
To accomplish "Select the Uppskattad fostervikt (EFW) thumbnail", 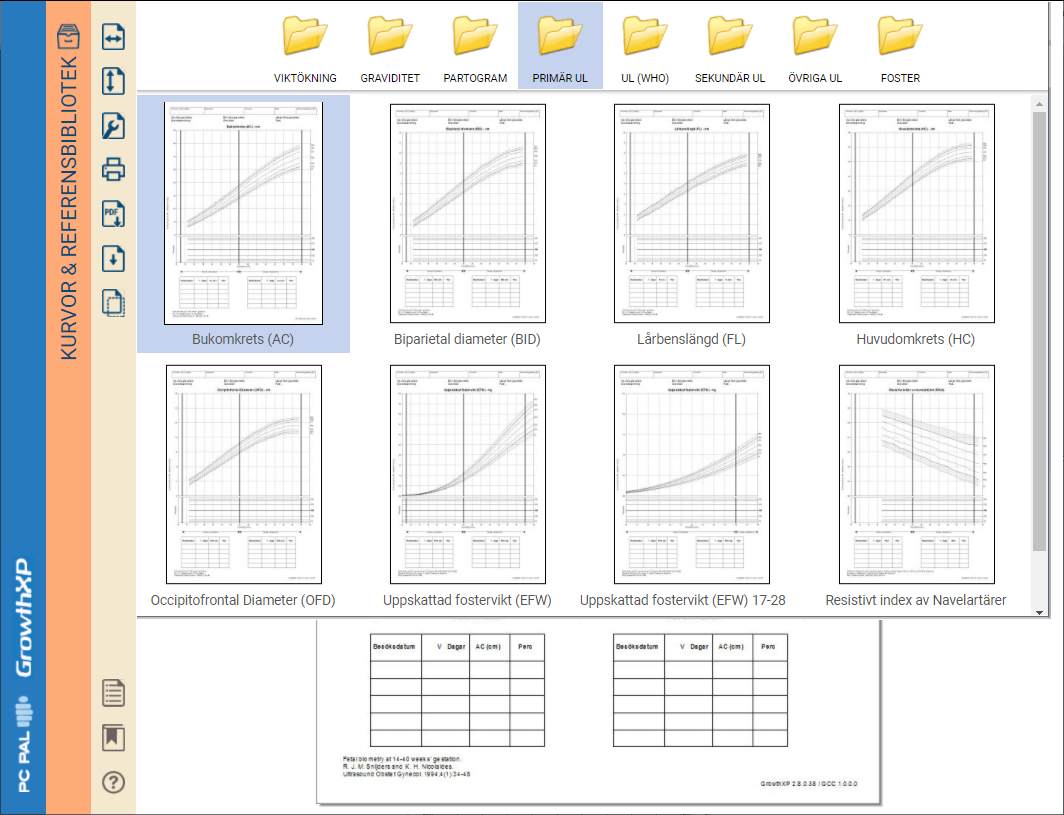I will 468,474.
